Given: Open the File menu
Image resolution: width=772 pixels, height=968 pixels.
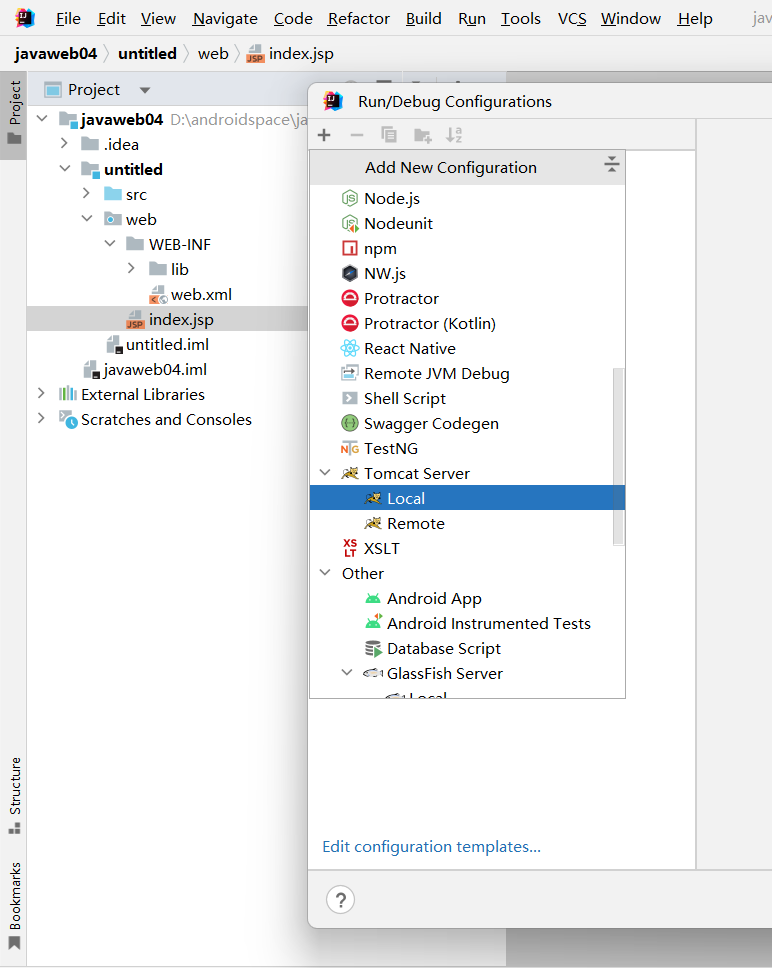Looking at the screenshot, I should [x=68, y=19].
